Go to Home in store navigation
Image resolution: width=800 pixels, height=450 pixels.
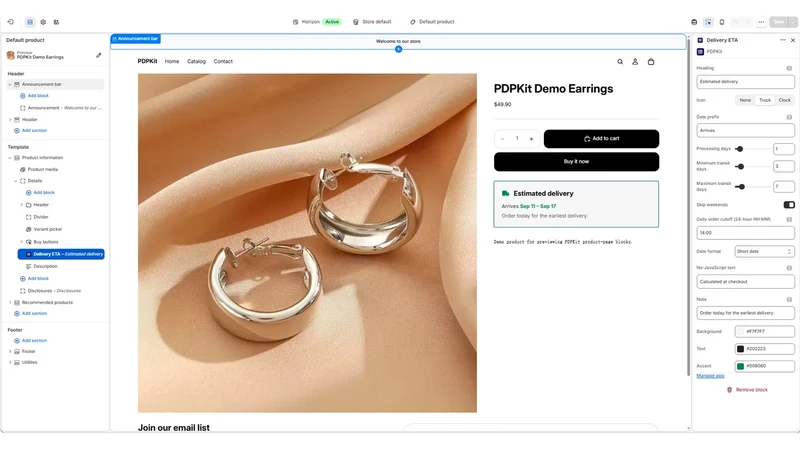(172, 62)
